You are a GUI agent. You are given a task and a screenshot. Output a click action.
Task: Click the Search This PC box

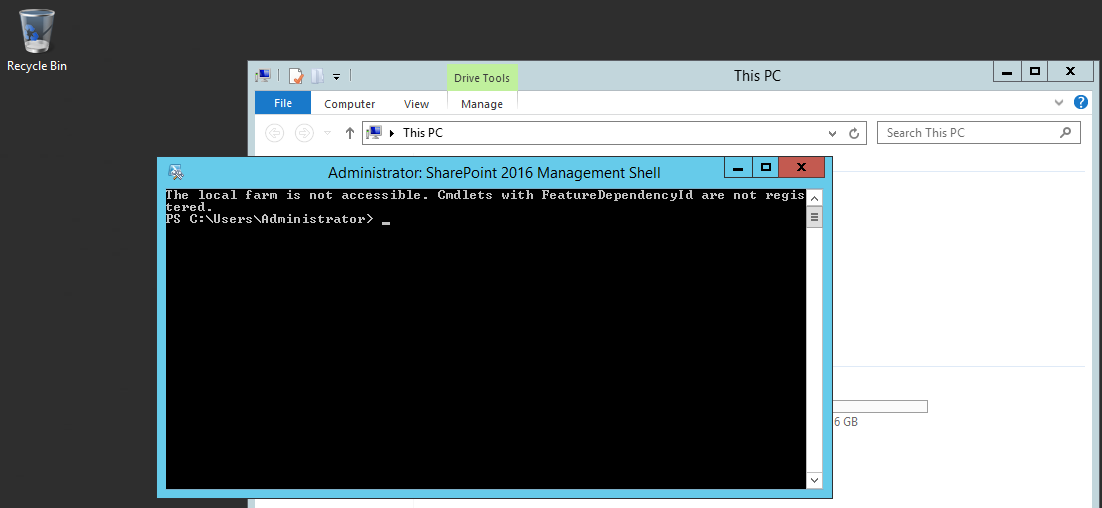pos(978,133)
